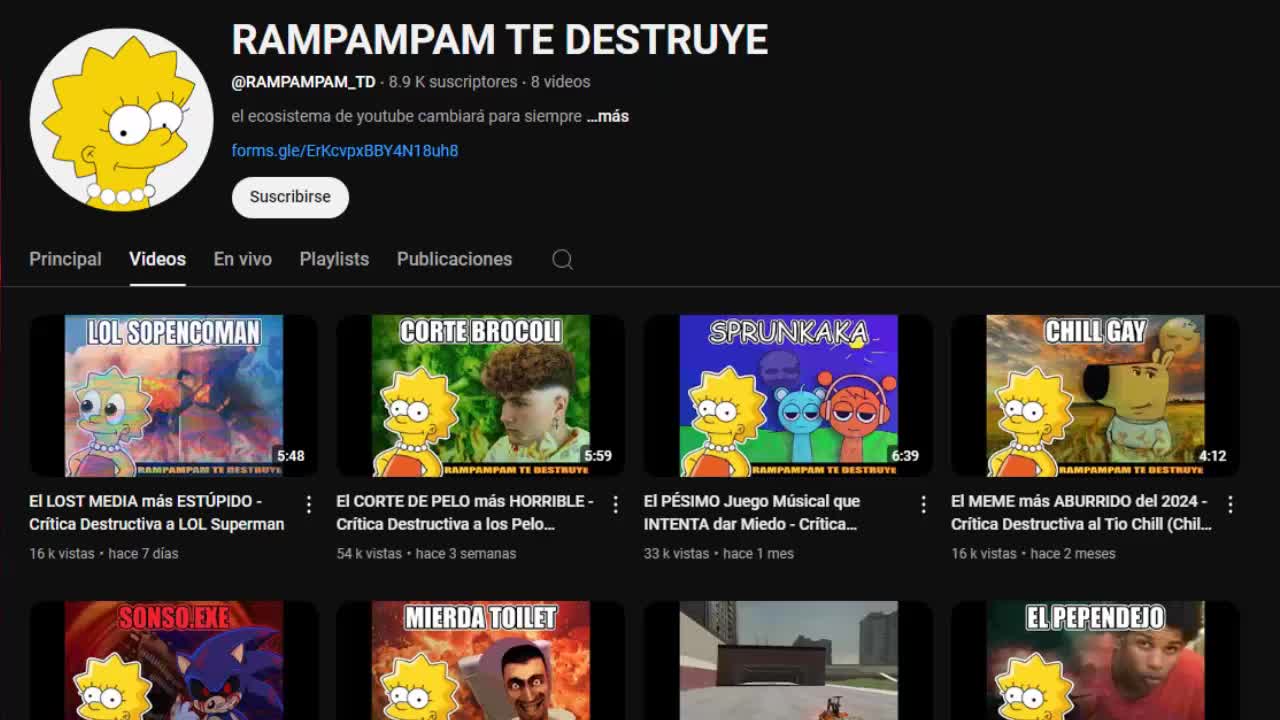Open the CORTE BROCOLI video thumbnail
This screenshot has height=720, width=1280.
pos(481,396)
